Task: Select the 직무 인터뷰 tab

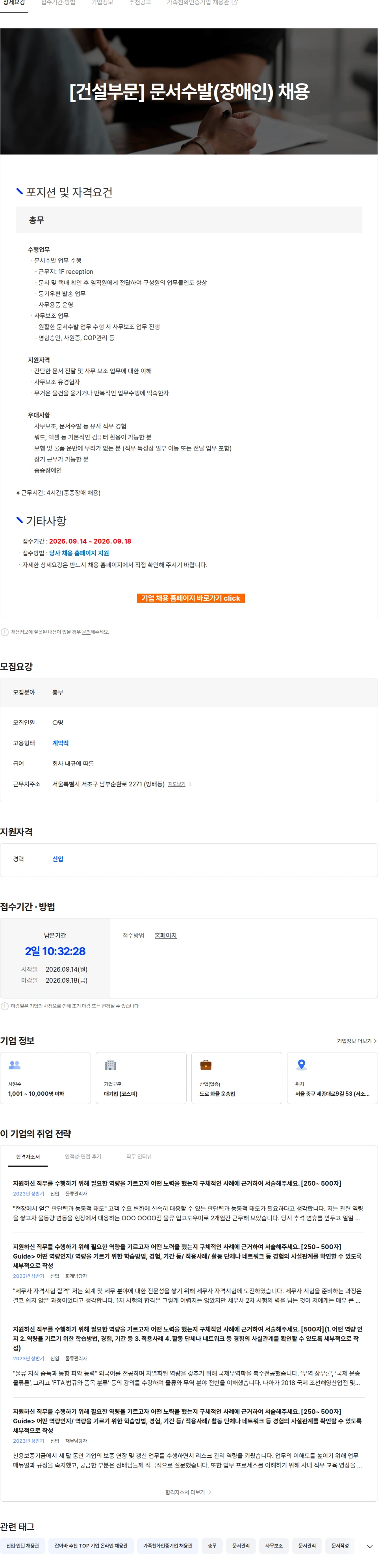Action: tap(139, 1156)
